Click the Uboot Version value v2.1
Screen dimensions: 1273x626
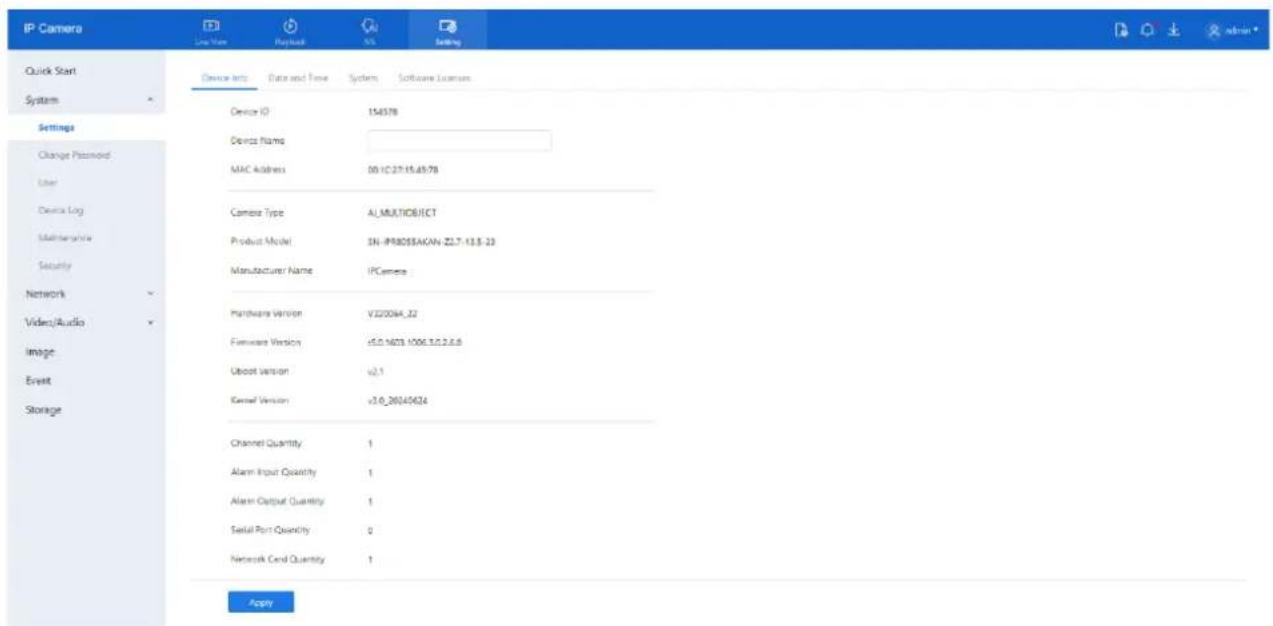coord(375,372)
